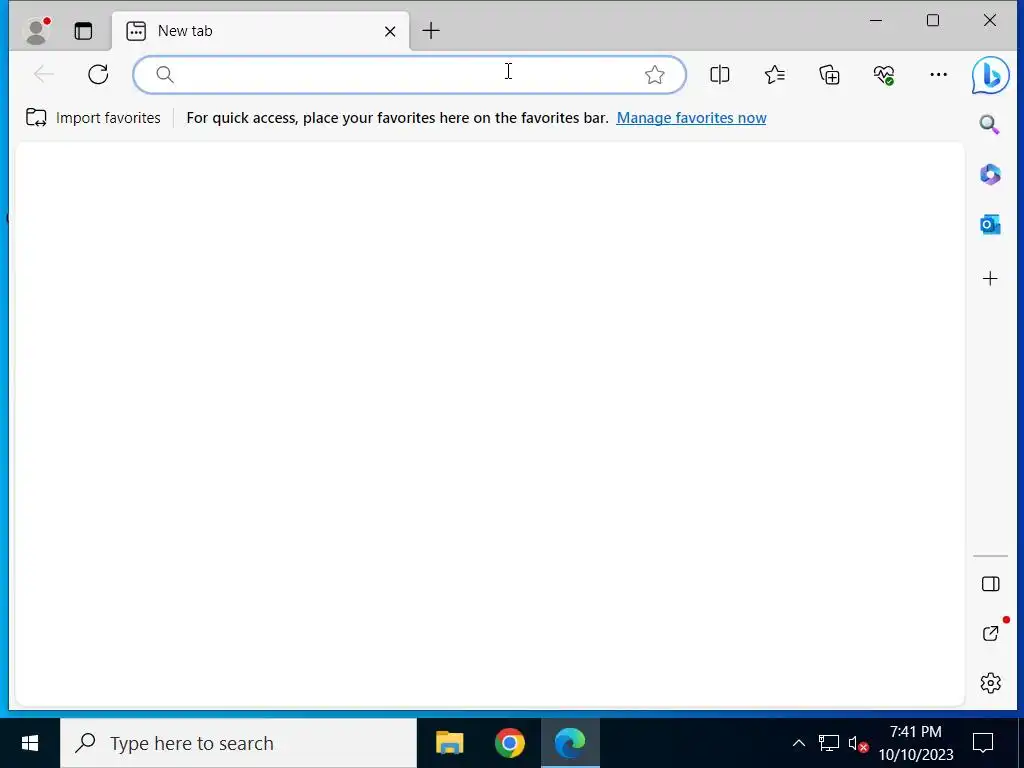Click the muted volume tray icon
Screen dimensions: 1024x768
tap(857, 743)
